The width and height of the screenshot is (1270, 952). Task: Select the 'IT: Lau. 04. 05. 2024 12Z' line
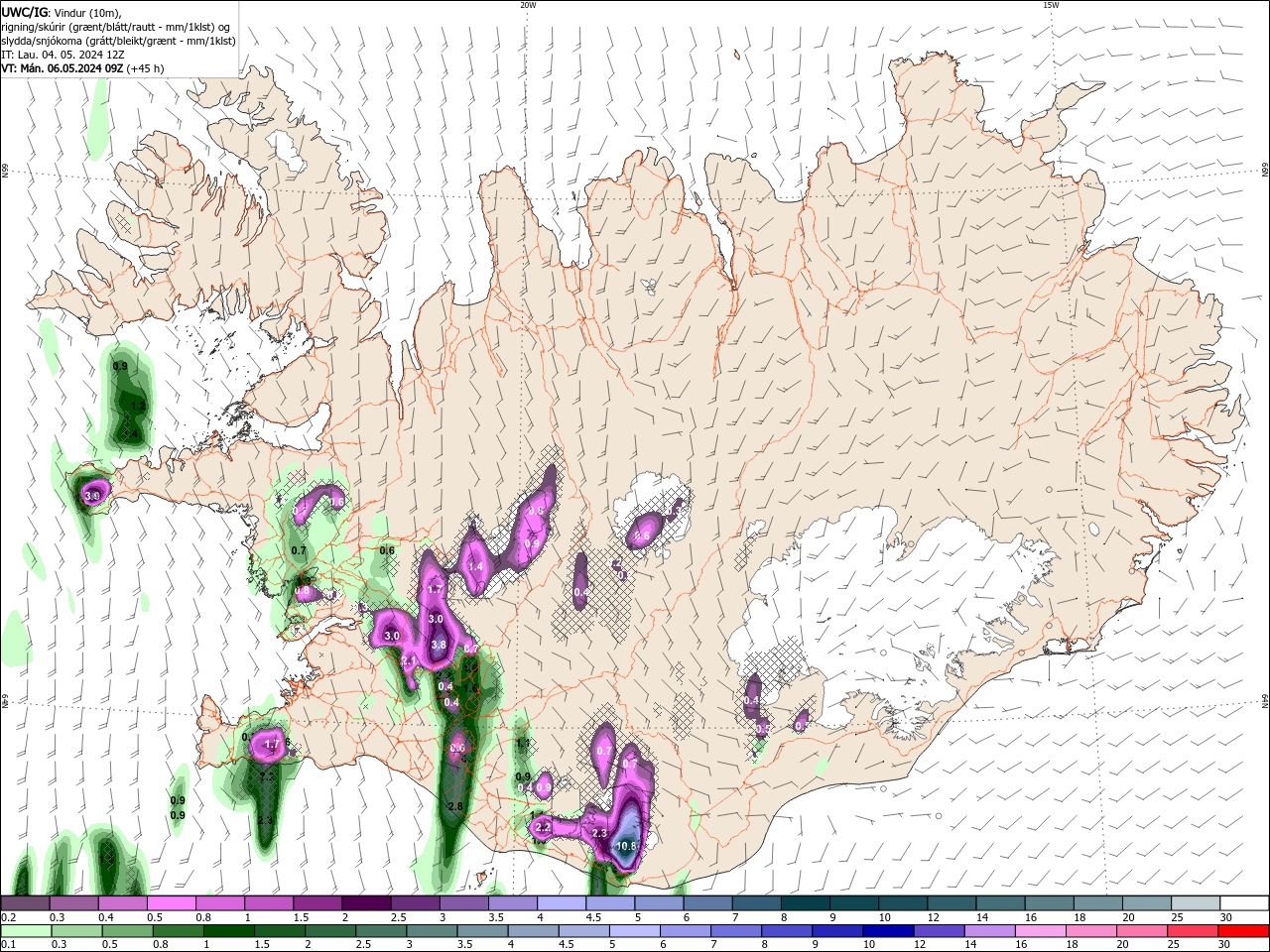coord(63,55)
